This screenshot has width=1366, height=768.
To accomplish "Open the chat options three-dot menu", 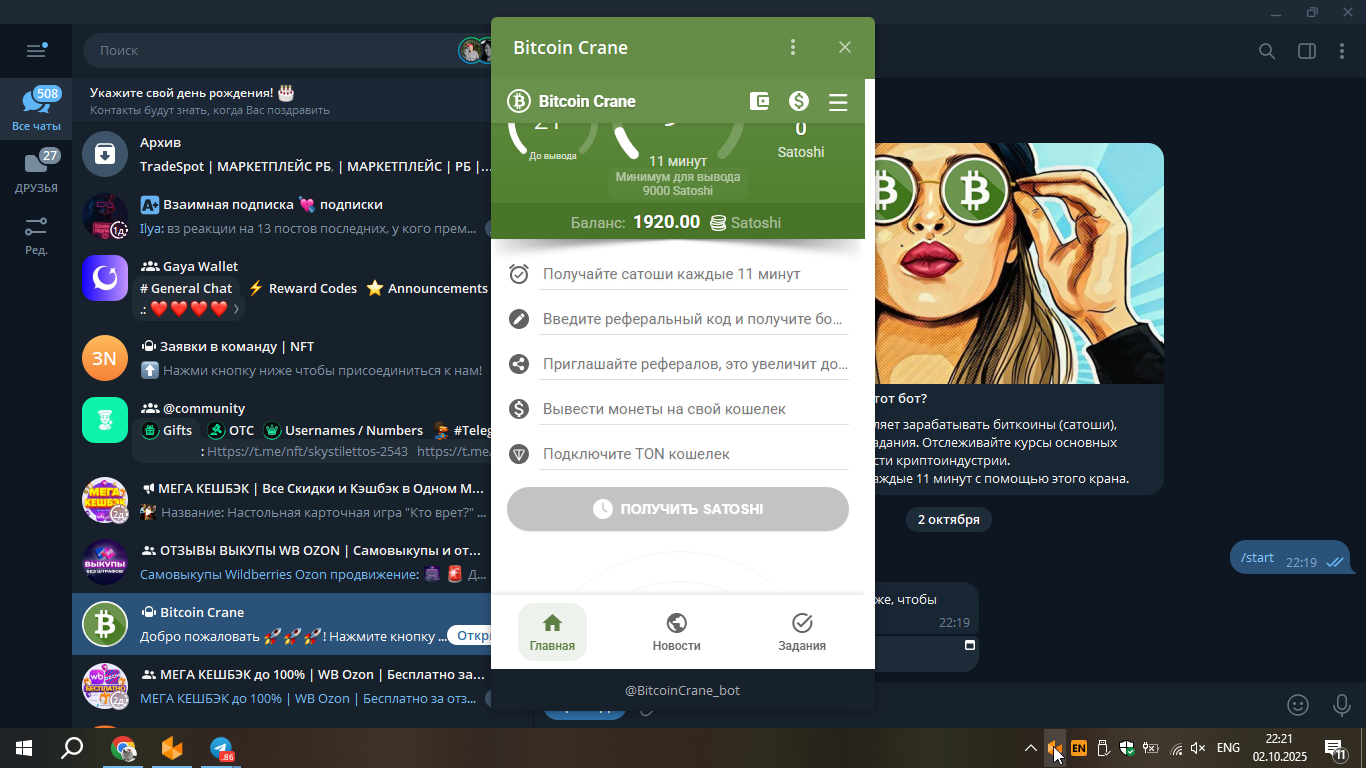I will coord(1341,51).
